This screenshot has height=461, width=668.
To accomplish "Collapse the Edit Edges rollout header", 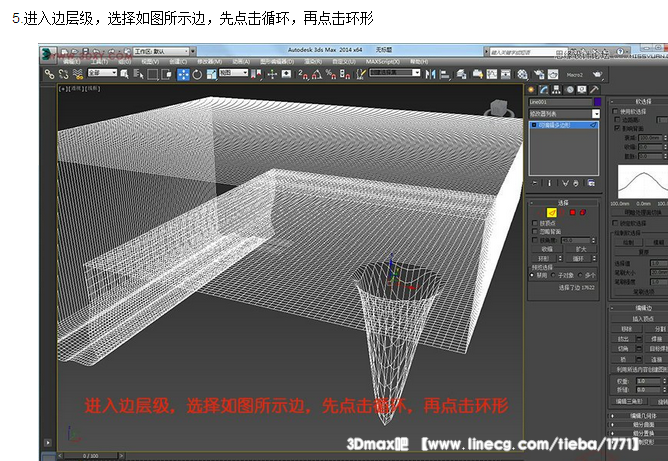I will point(638,308).
